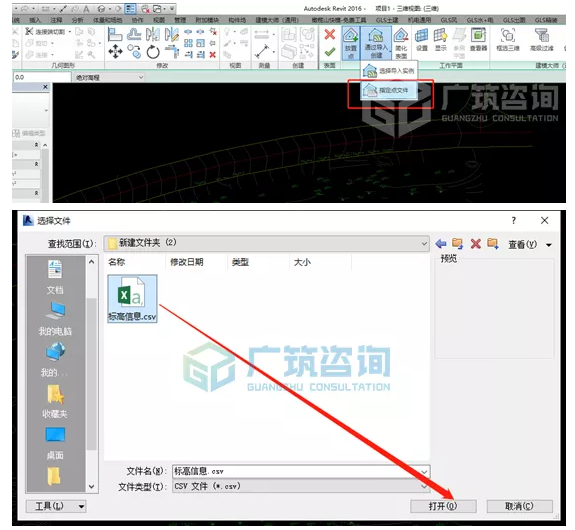
Task: Open the network places globe shortcut
Action: tap(55, 360)
